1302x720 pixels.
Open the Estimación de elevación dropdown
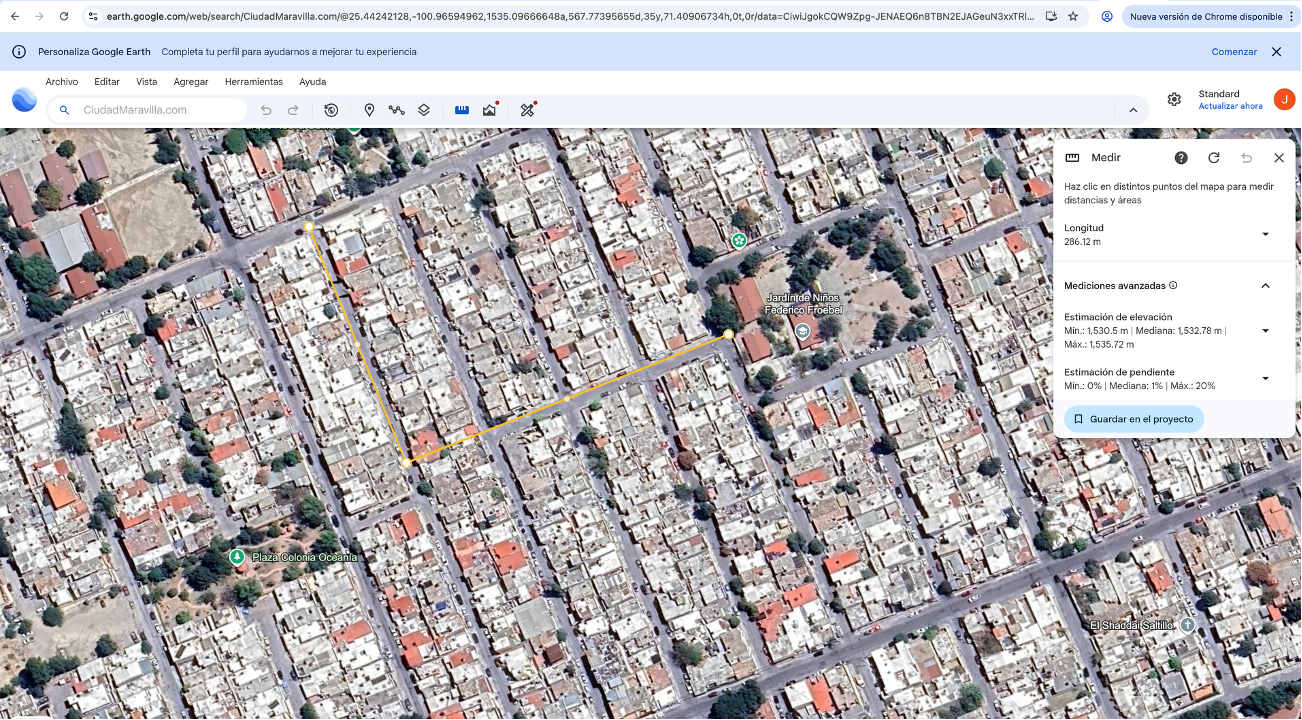point(1265,331)
